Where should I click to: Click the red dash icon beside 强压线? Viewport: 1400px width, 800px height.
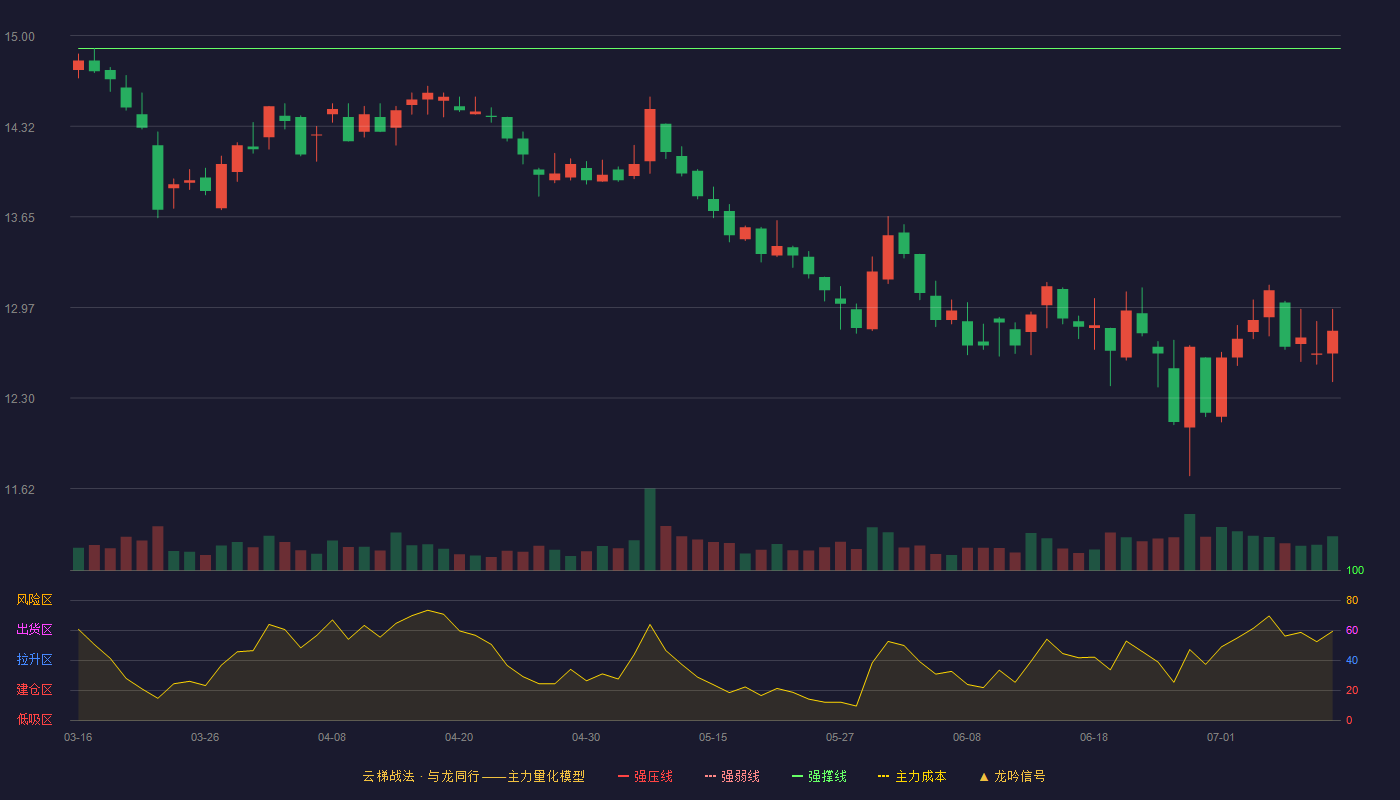[x=623, y=776]
